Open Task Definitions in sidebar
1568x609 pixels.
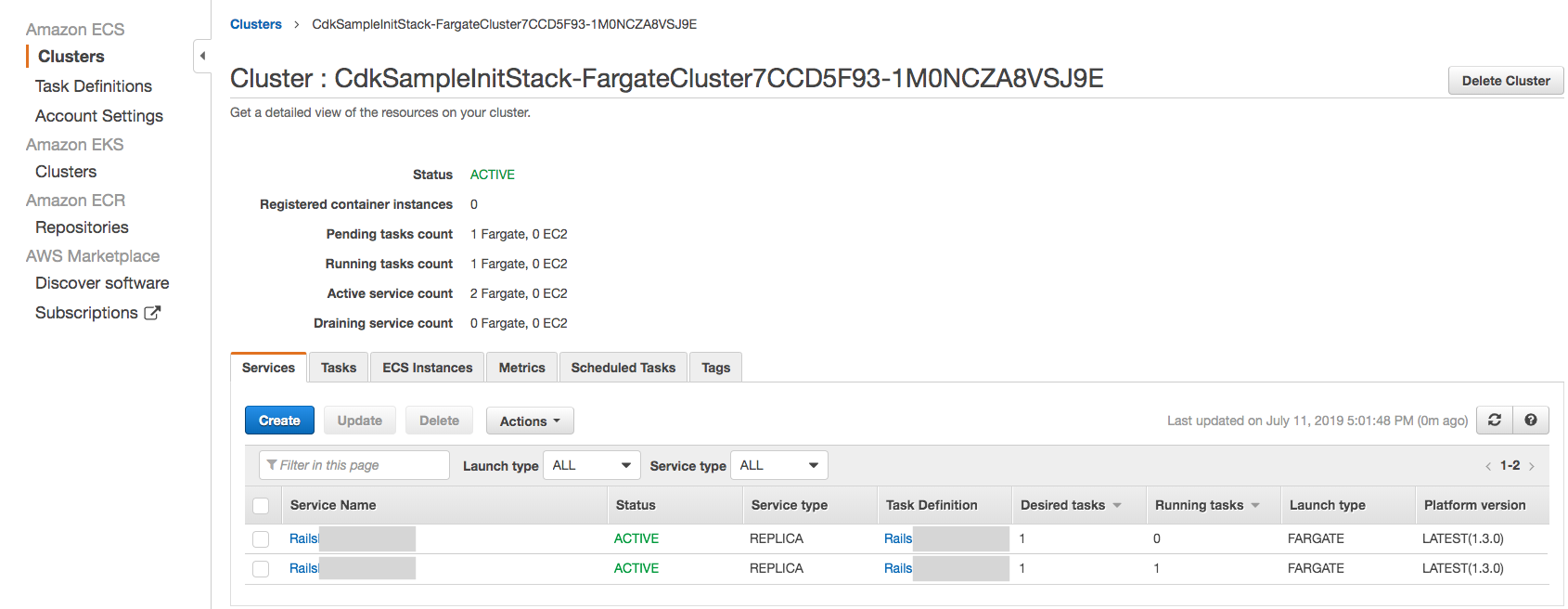click(x=94, y=86)
